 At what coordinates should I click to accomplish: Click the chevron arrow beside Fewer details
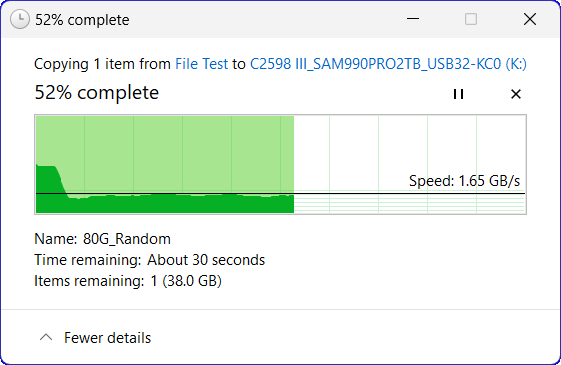[46, 337]
